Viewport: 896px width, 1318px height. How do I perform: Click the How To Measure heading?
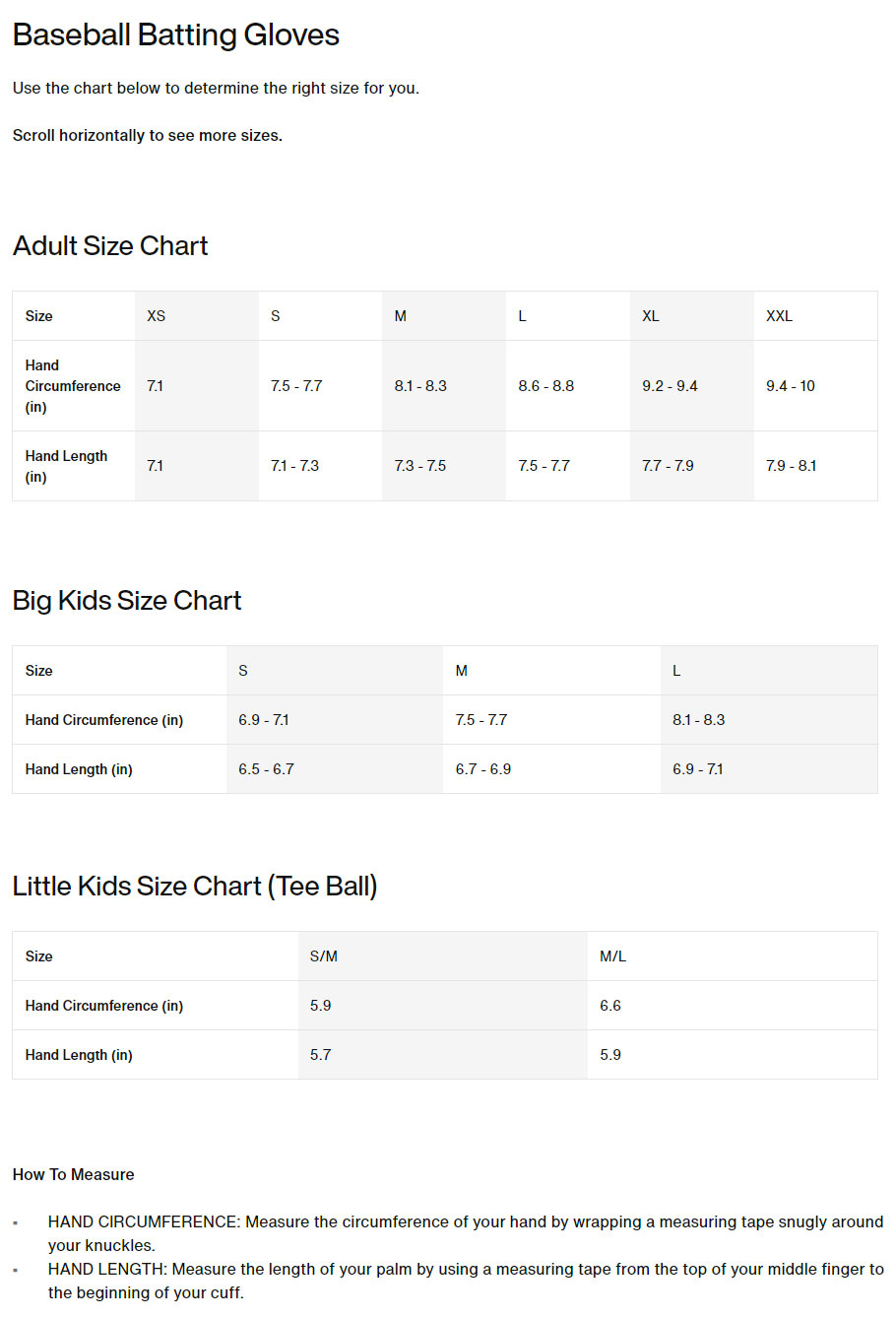[x=74, y=1174]
